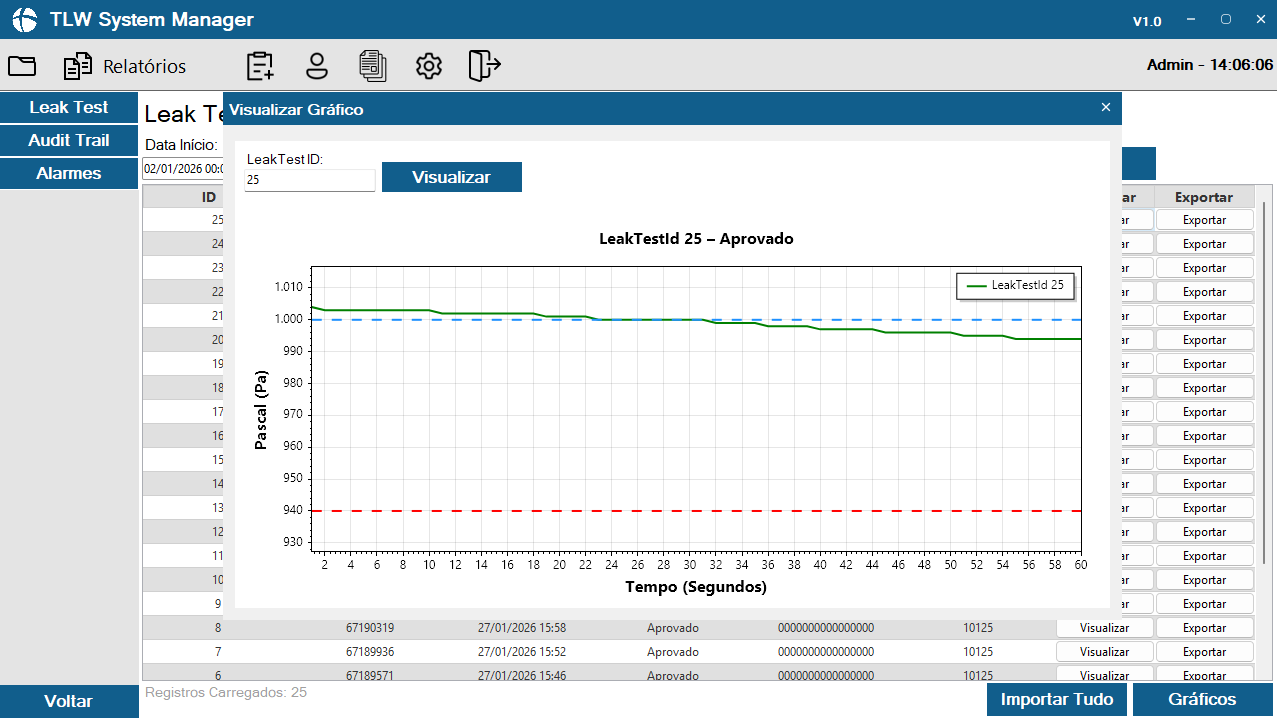The width and height of the screenshot is (1277, 718).
Task: Click the TLW globe logo icon
Action: pyautogui.click(x=24, y=20)
